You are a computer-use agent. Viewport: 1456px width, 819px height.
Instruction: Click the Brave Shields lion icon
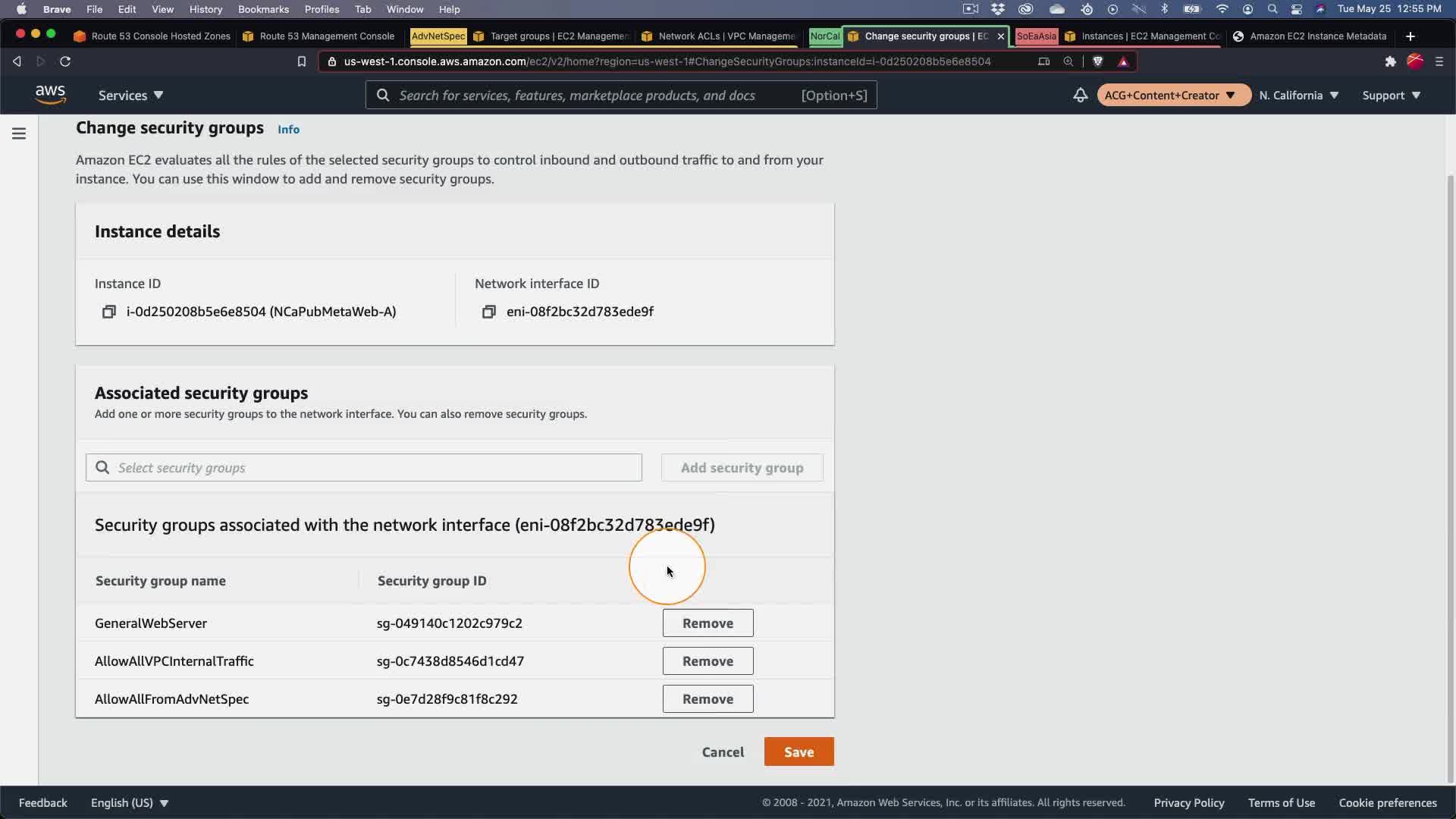(x=1097, y=61)
